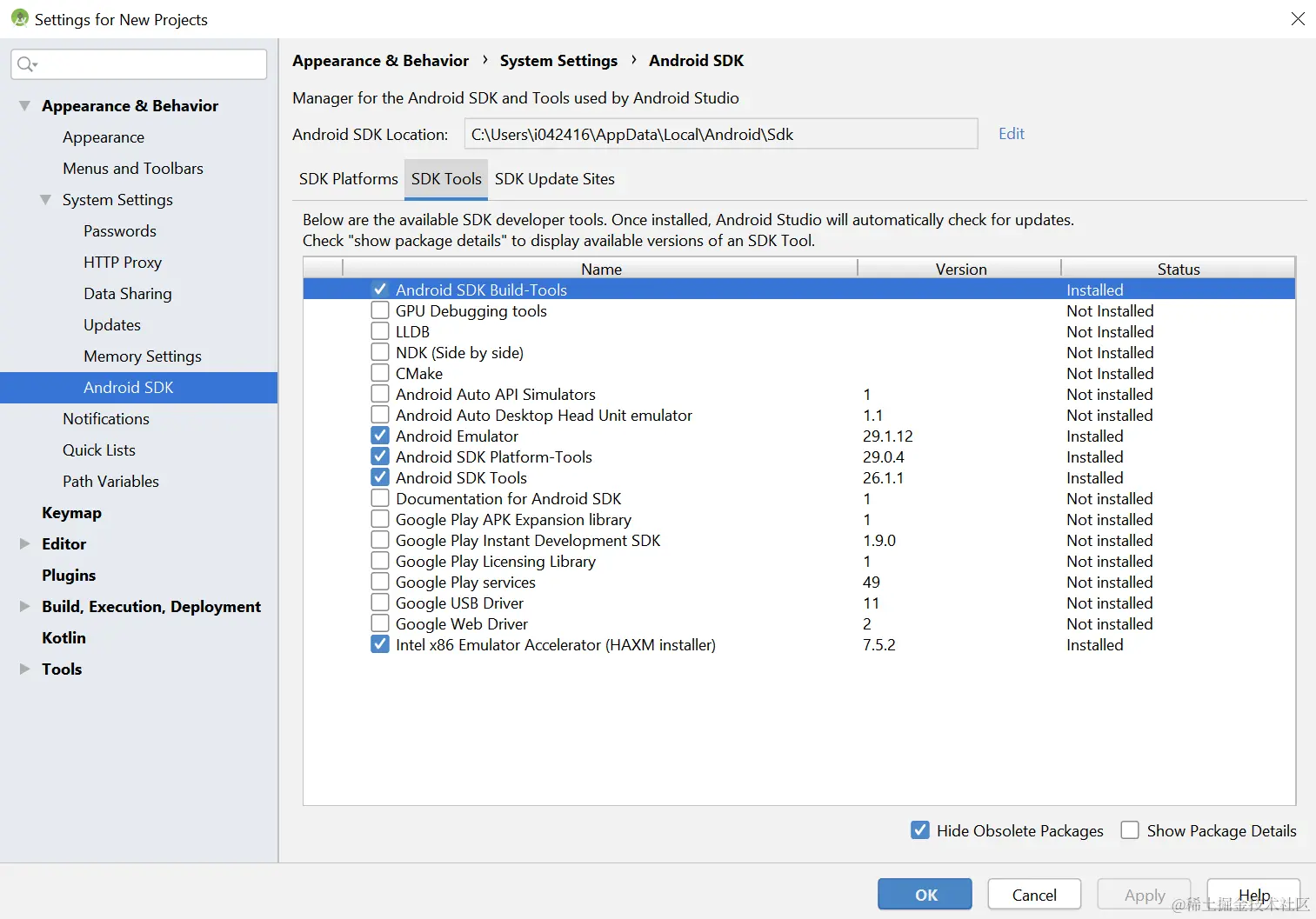This screenshot has width=1316, height=919.
Task: Select the SDK Tools tab
Action: click(x=446, y=179)
